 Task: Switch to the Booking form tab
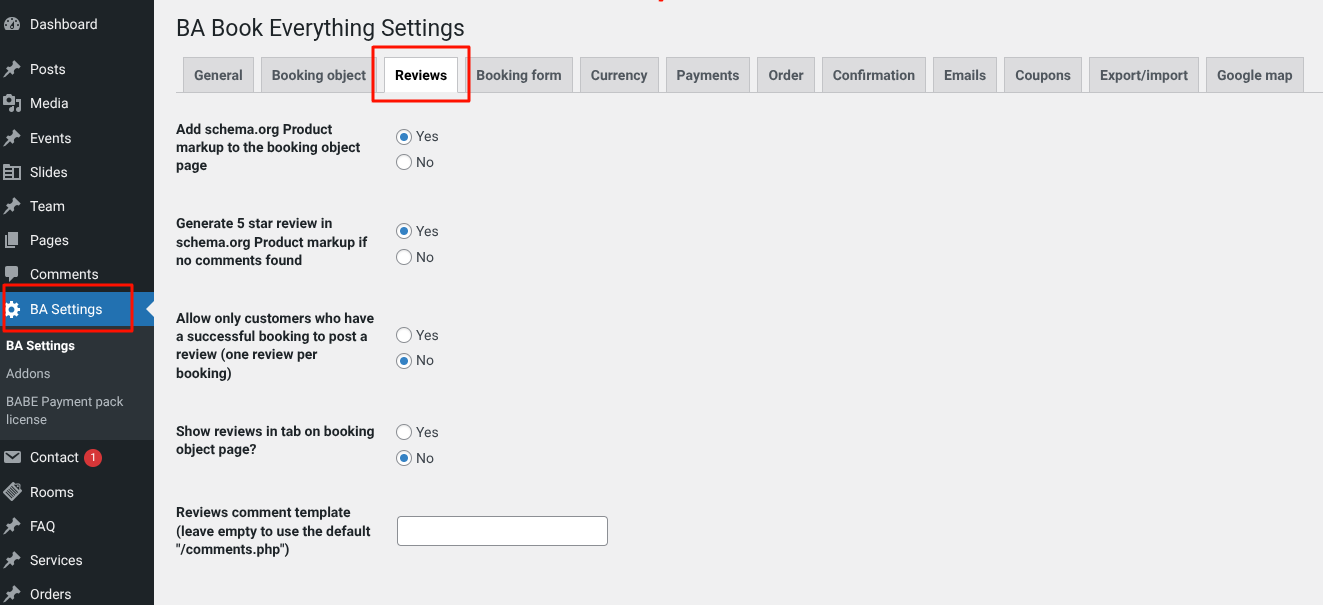coord(518,75)
